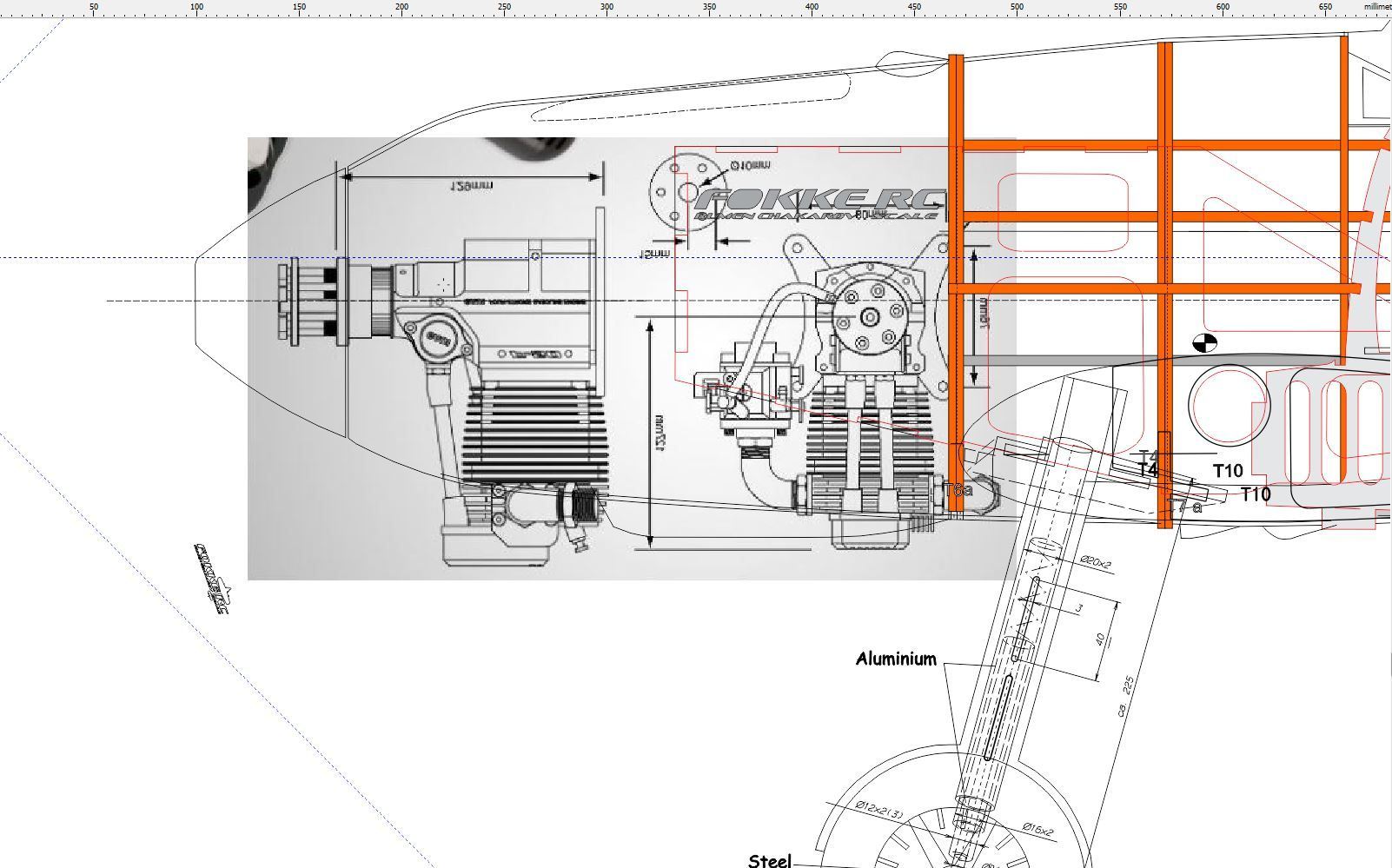Select the Ø20x2 dimension label
The width and height of the screenshot is (1392, 868).
pyautogui.click(x=1096, y=563)
